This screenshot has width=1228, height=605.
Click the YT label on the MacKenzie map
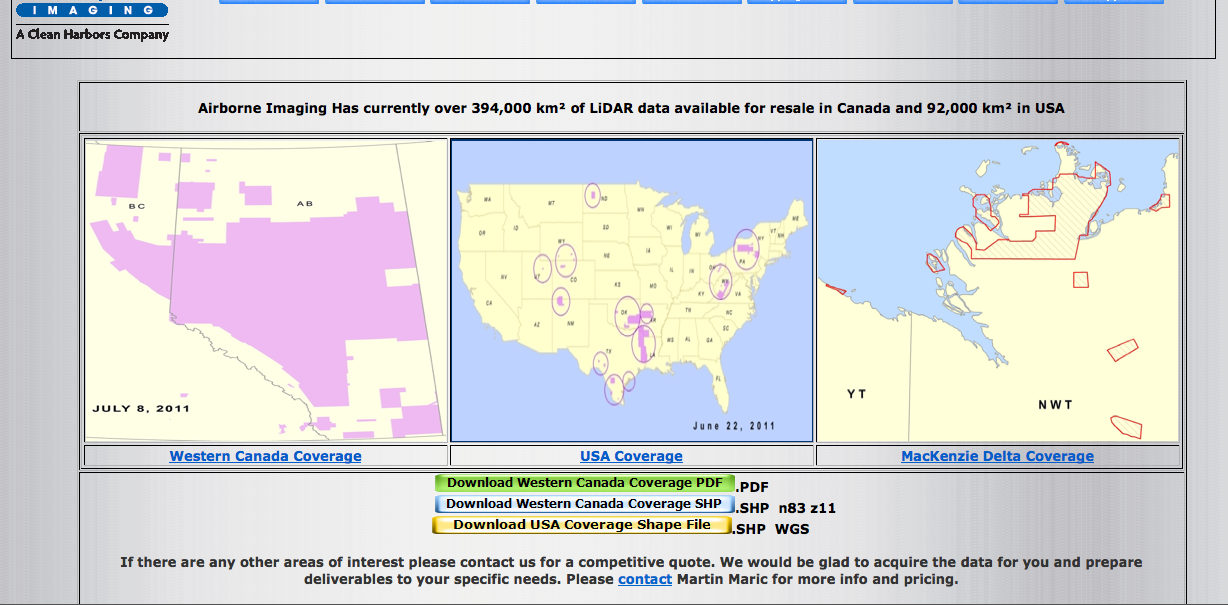pyautogui.click(x=856, y=394)
